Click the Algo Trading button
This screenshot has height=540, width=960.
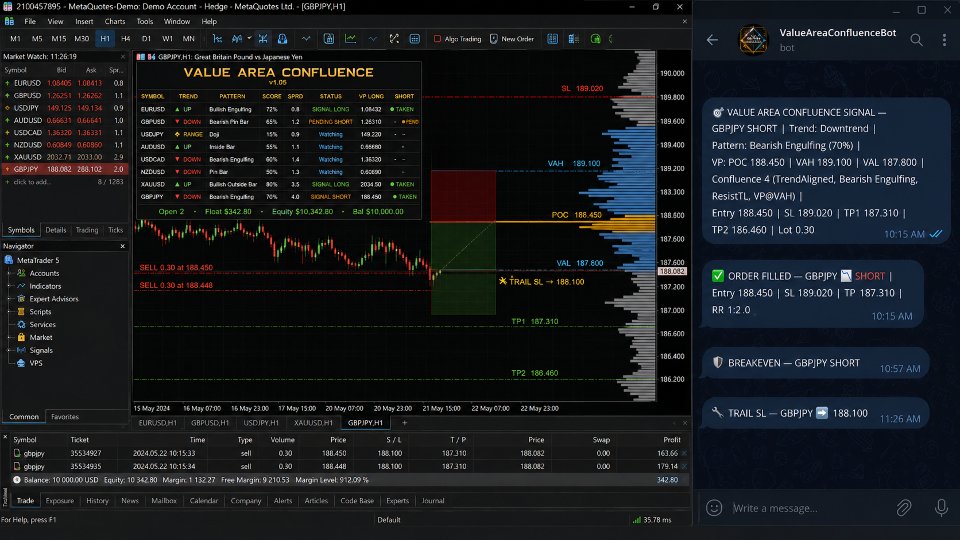pos(457,39)
